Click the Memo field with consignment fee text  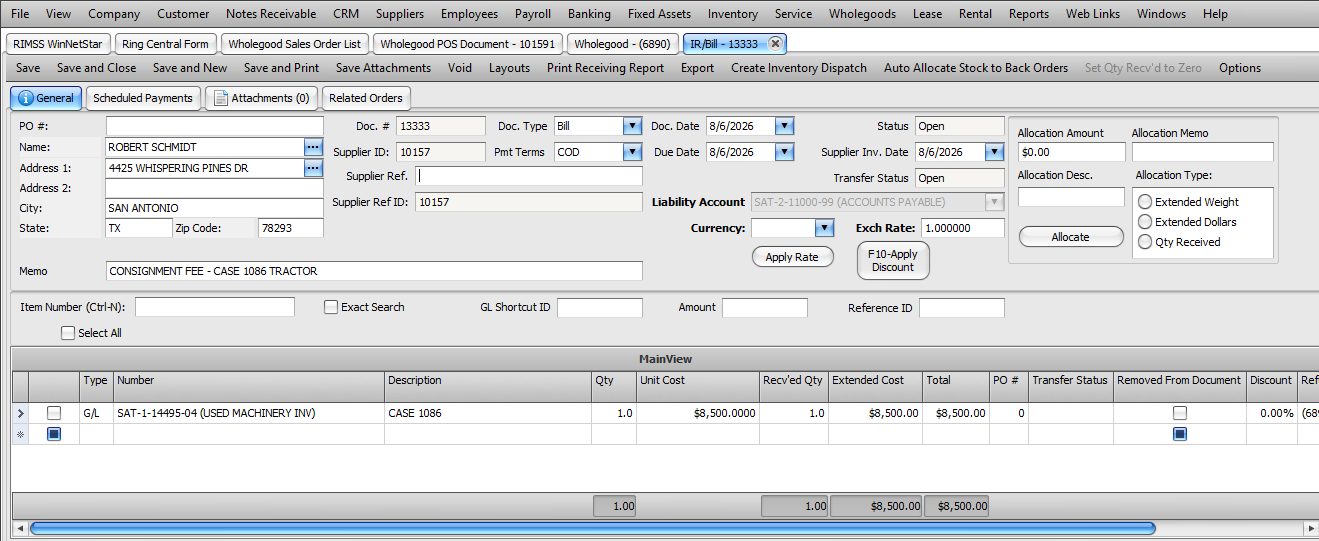pos(374,271)
